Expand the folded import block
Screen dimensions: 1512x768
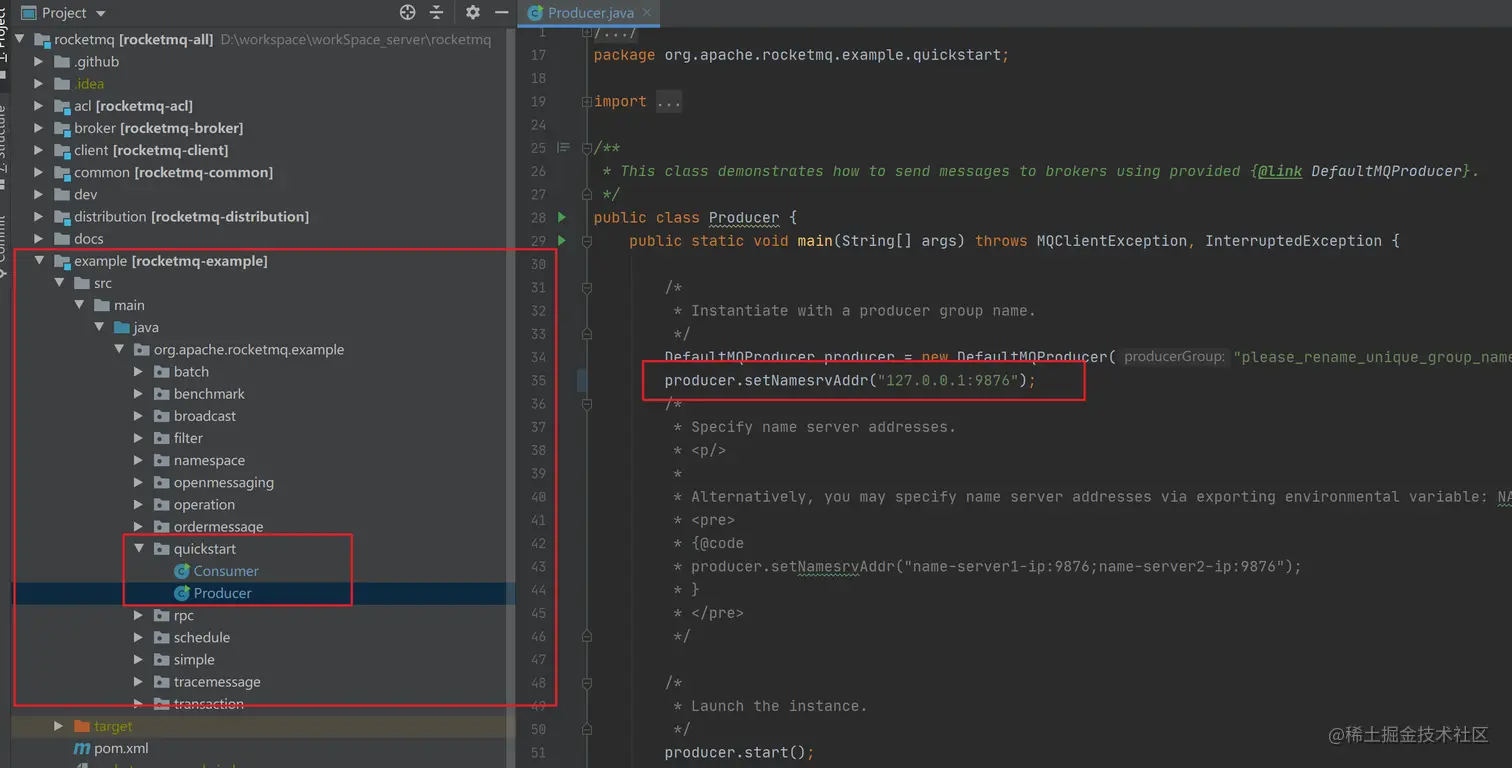click(587, 101)
